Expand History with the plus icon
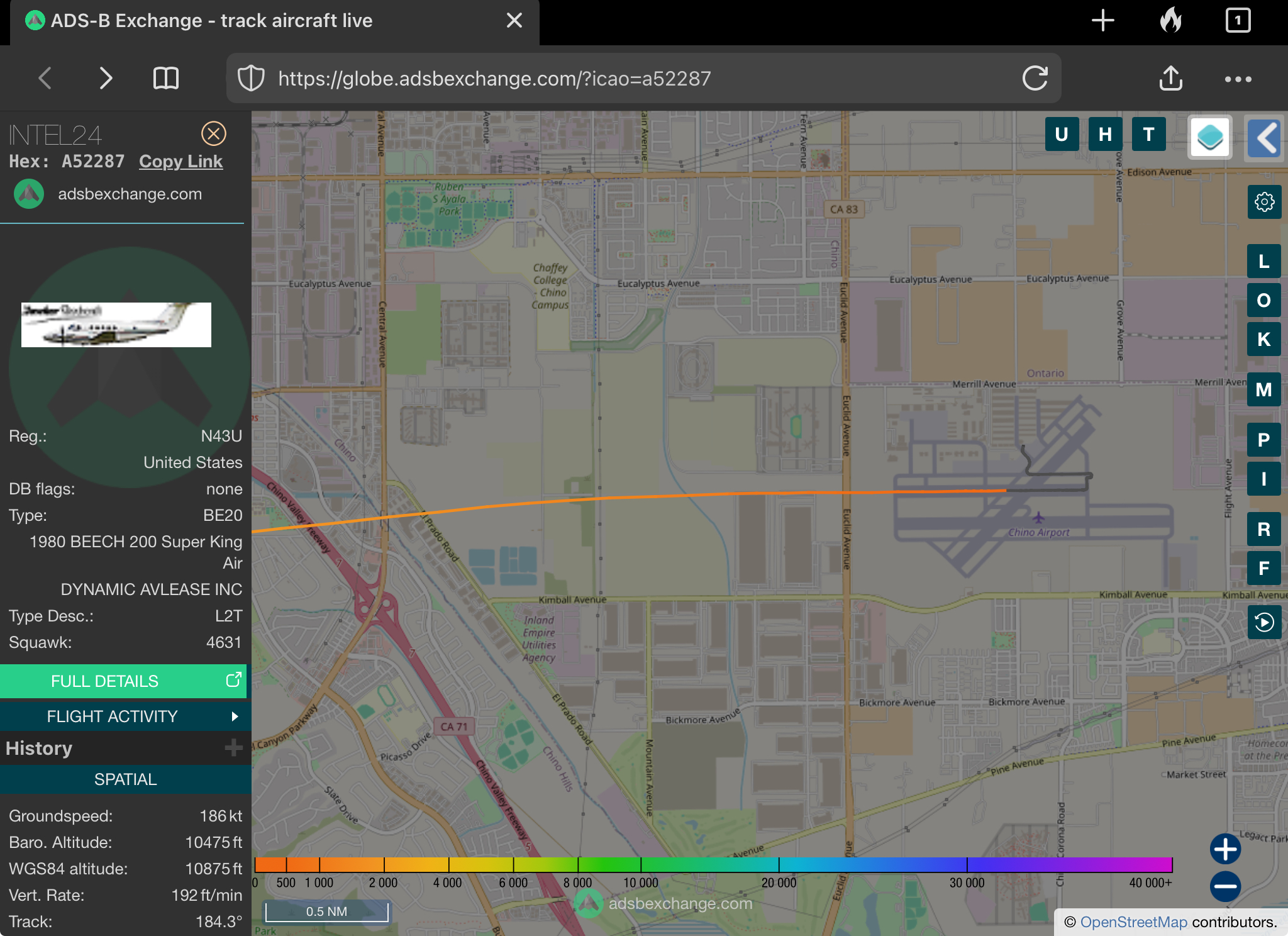The image size is (1288, 936). 233,748
